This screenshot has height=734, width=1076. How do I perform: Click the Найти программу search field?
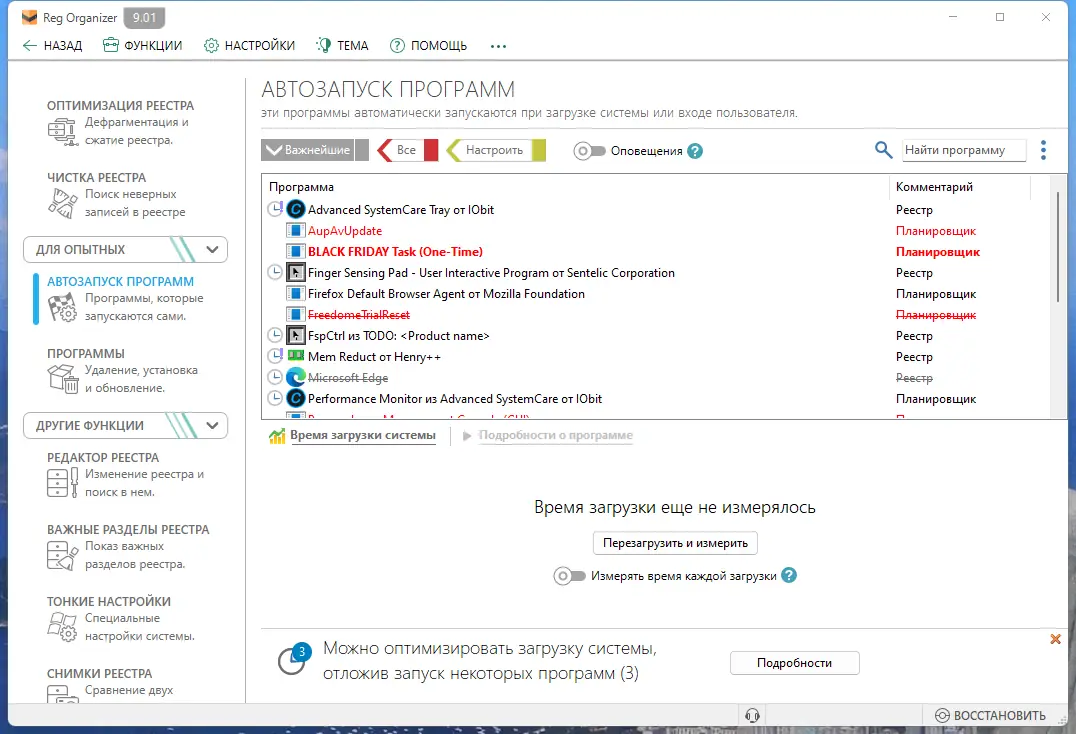coord(963,150)
